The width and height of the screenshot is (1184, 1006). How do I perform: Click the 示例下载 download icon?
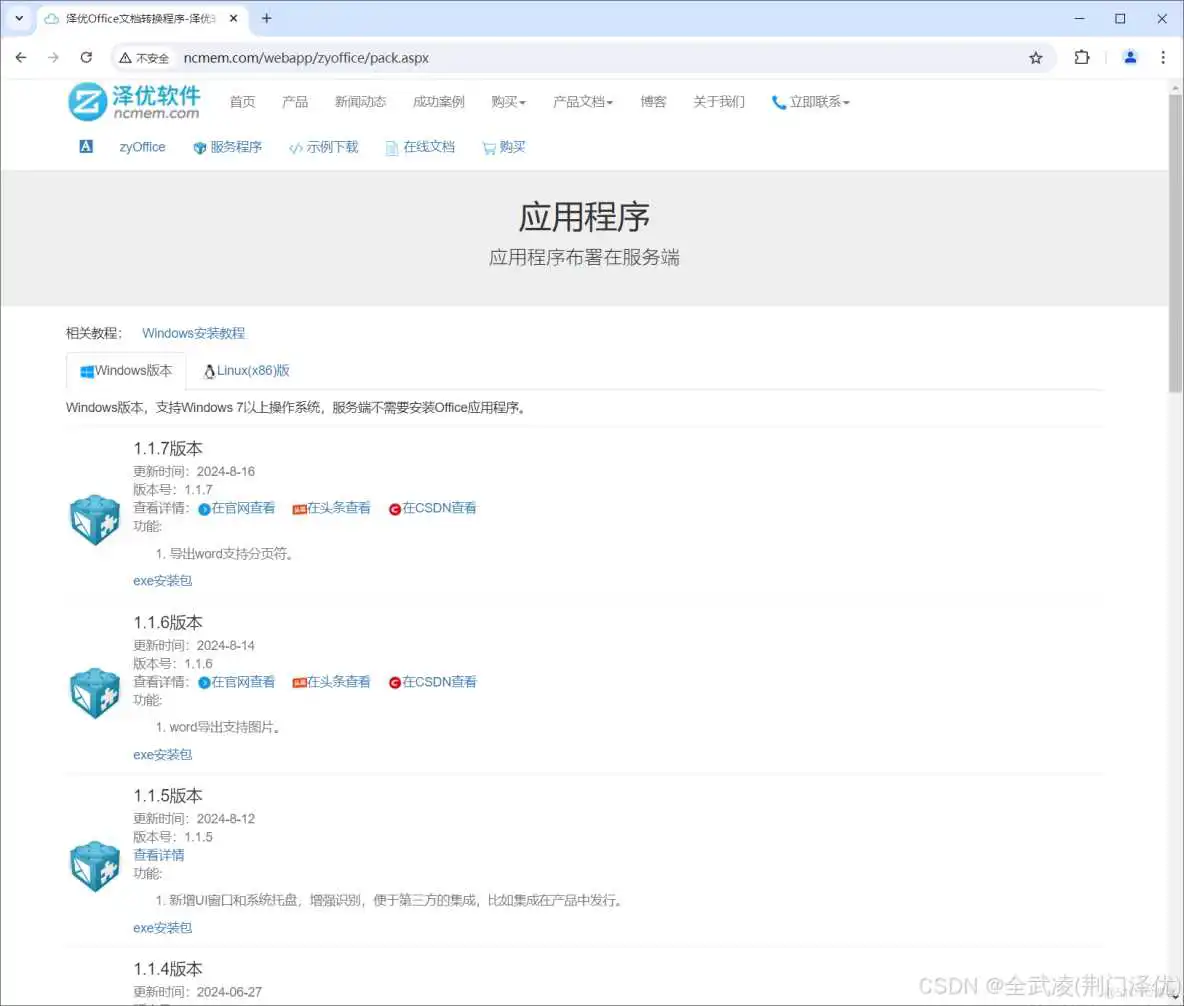click(294, 147)
